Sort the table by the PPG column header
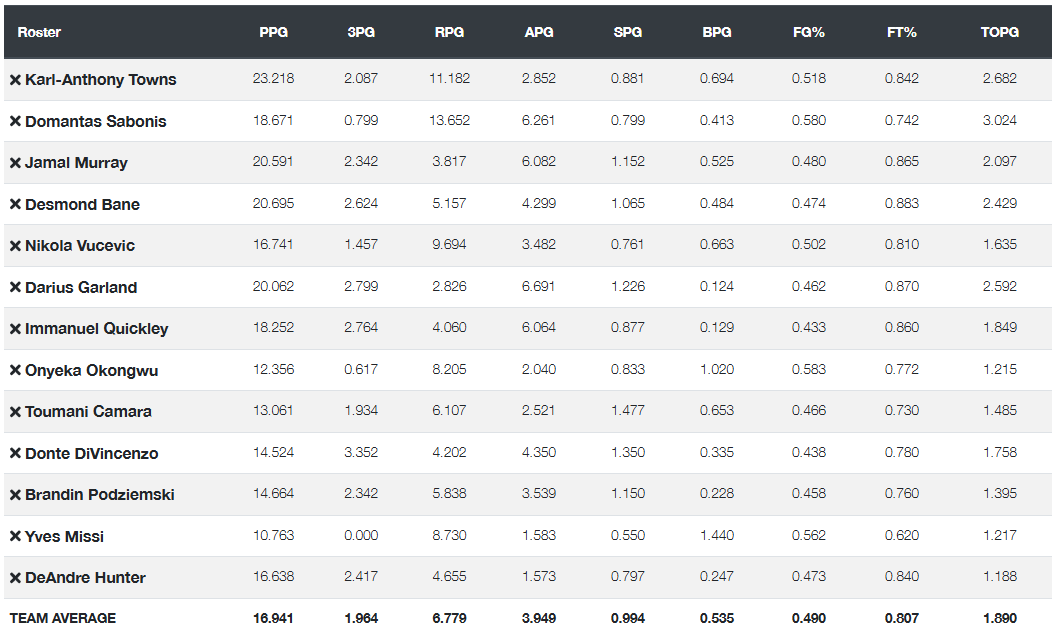 click(273, 32)
